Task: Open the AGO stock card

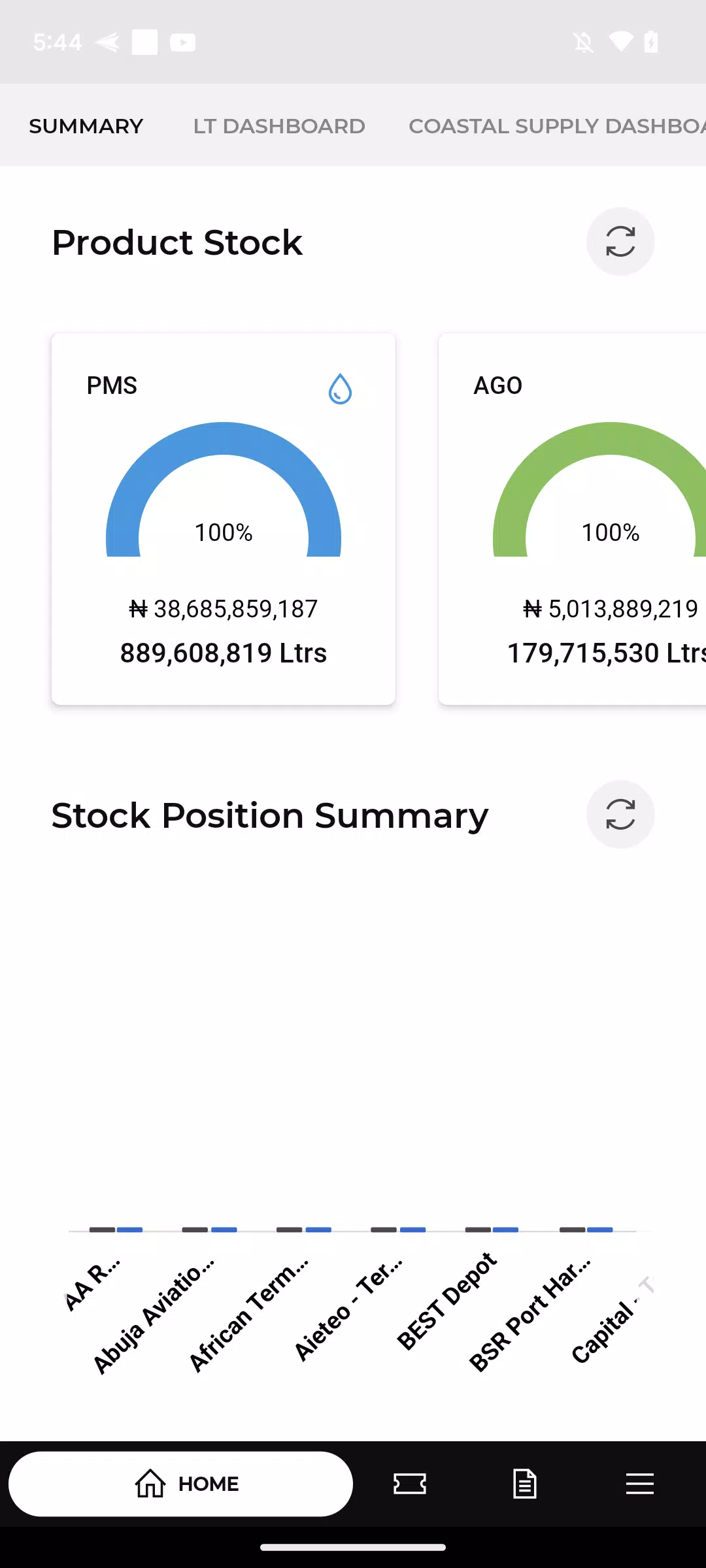Action: (573, 519)
